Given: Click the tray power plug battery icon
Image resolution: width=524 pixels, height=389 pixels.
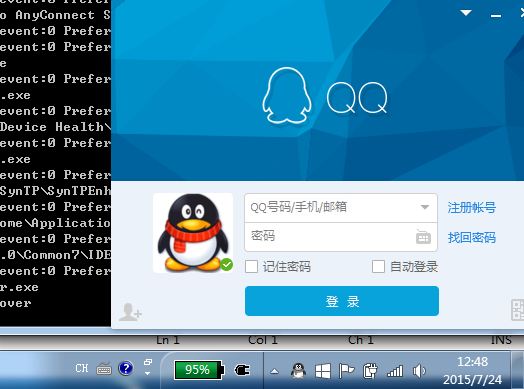Looking at the screenshot, I should (370, 371).
